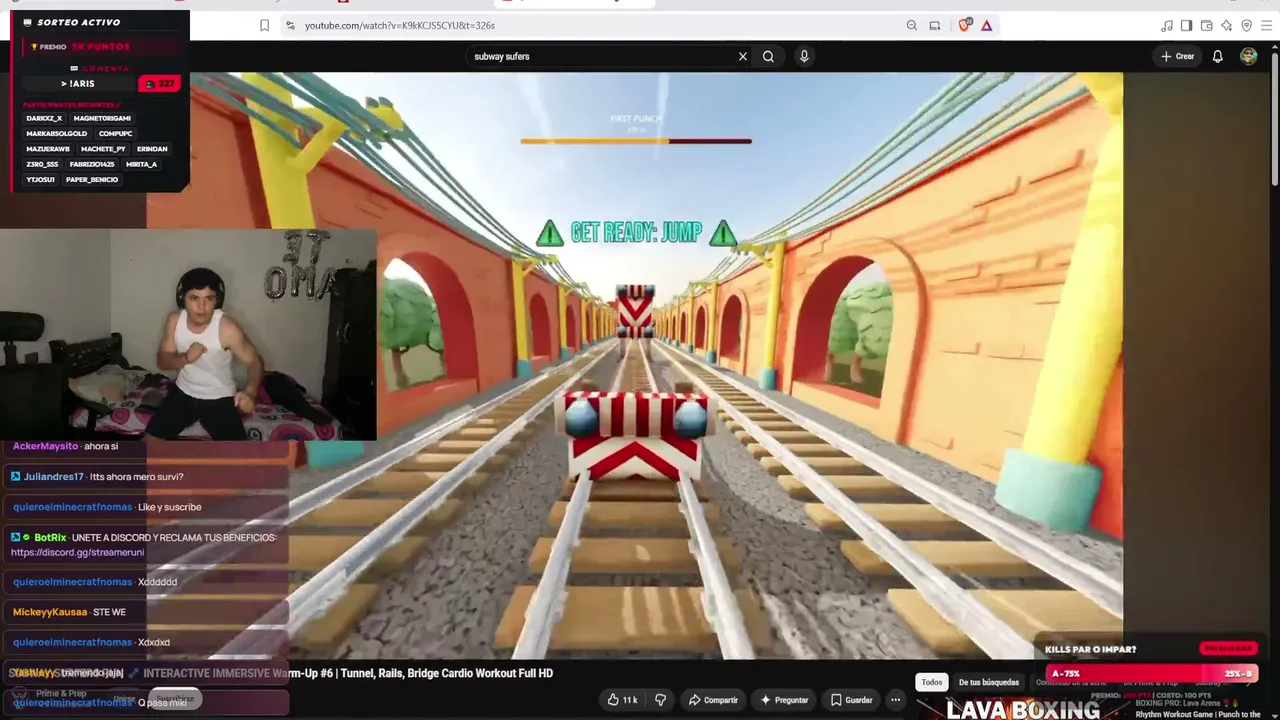Screen dimensions: 1280x720
Task: Click the YouTube search box with 'subway sufers'
Action: pyautogui.click(x=600, y=56)
